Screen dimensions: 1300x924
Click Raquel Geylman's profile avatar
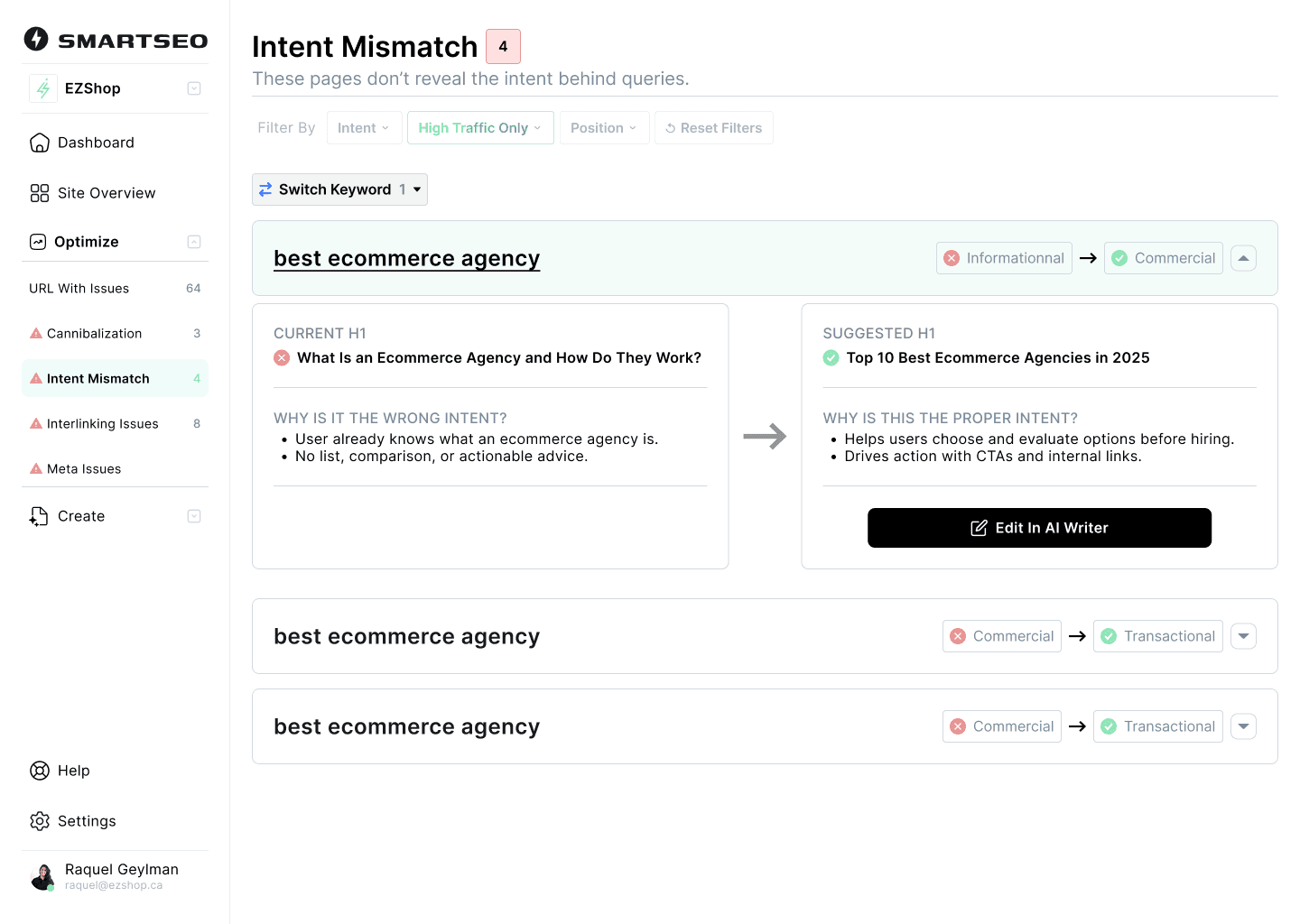pos(42,877)
